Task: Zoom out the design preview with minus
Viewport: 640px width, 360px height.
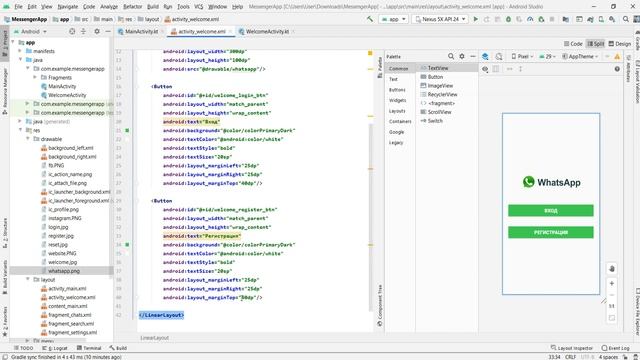Action: click(x=611, y=295)
